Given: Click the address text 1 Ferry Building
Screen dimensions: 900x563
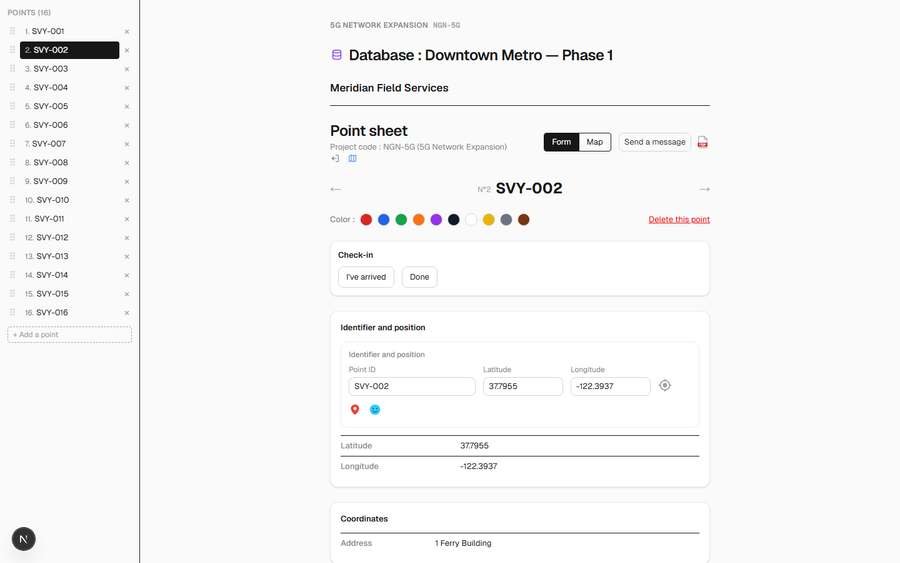Looking at the screenshot, I should tap(463, 543).
